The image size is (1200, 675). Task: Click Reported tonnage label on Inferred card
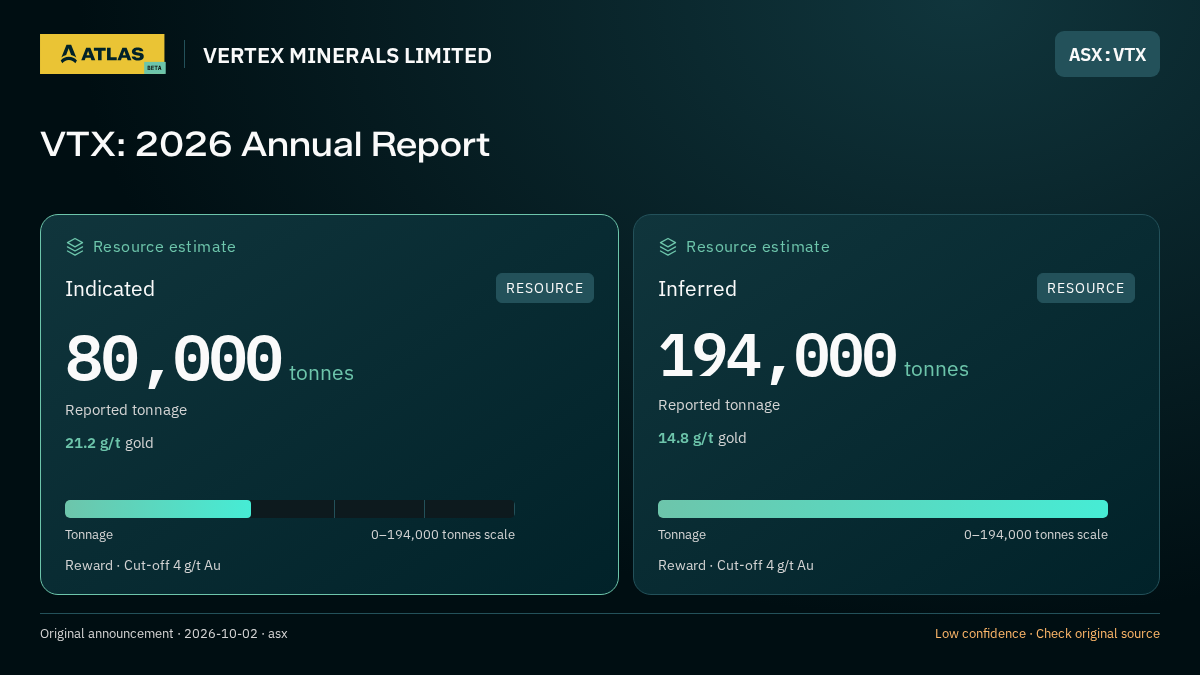(x=719, y=405)
